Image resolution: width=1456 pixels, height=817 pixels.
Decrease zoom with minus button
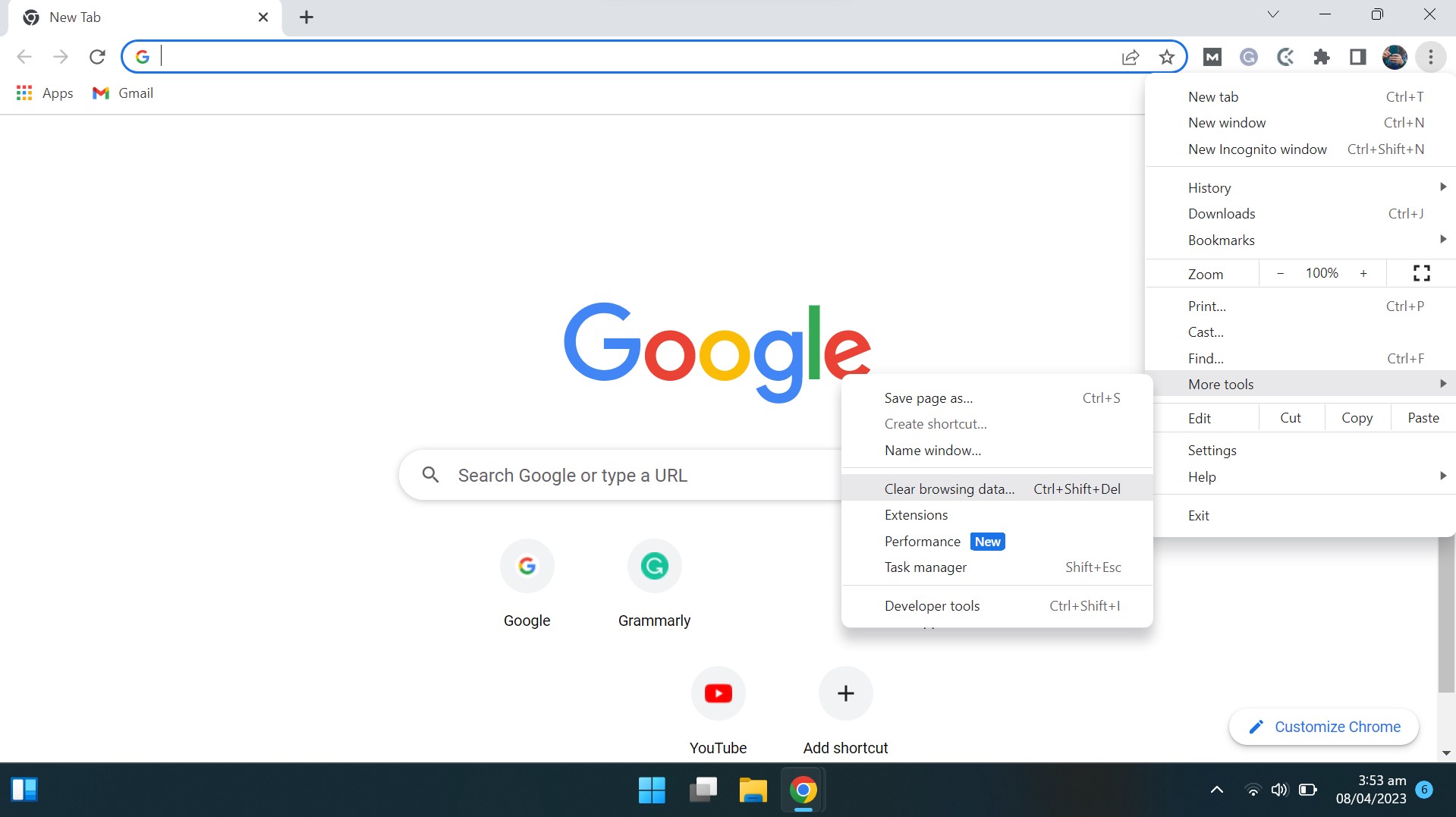click(x=1281, y=273)
